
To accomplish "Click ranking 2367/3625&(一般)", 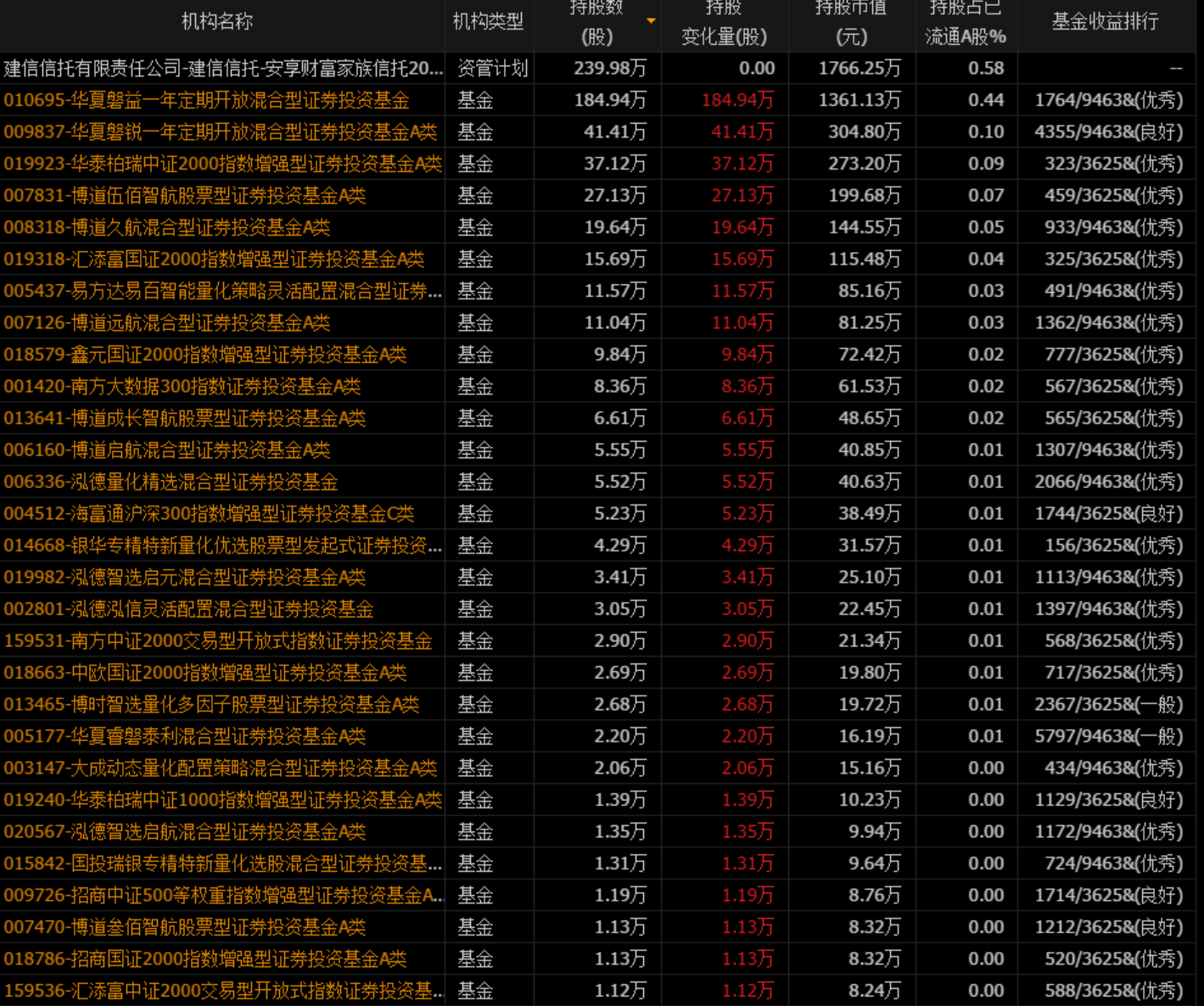I will [x=1109, y=705].
